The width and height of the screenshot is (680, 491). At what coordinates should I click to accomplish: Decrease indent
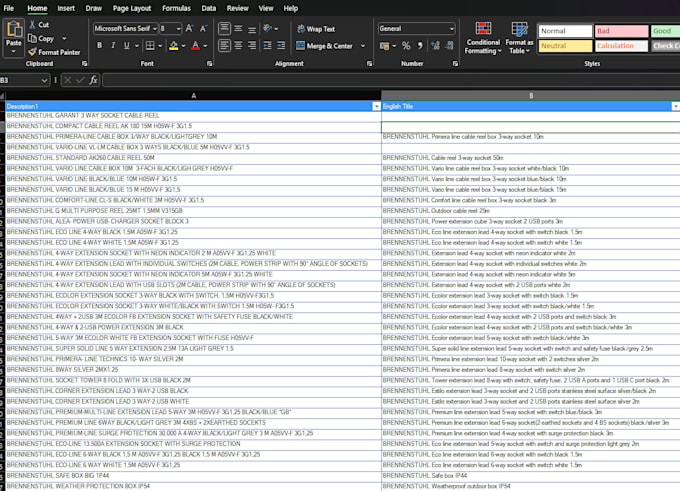pyautogui.click(x=267, y=46)
